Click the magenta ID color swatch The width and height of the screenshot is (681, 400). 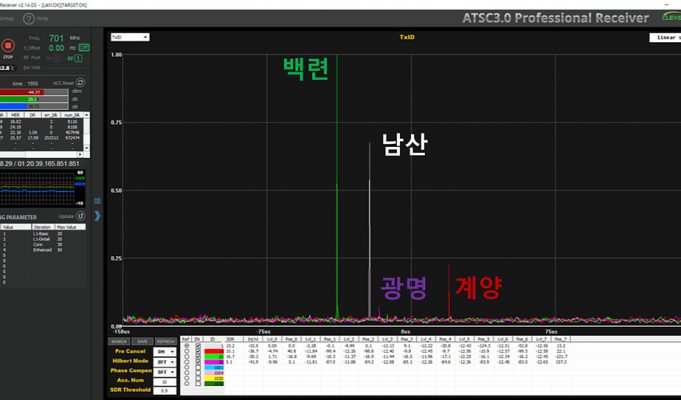(214, 362)
